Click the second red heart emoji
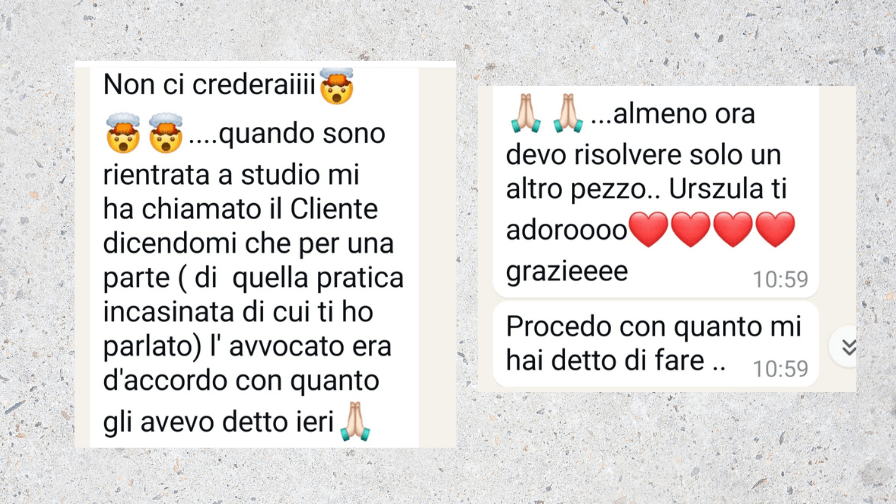 (x=691, y=230)
